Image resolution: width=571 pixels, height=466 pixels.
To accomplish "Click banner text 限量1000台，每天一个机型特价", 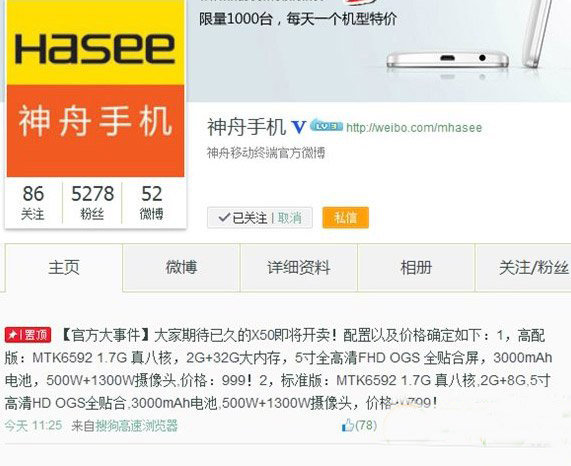I will 298,19.
